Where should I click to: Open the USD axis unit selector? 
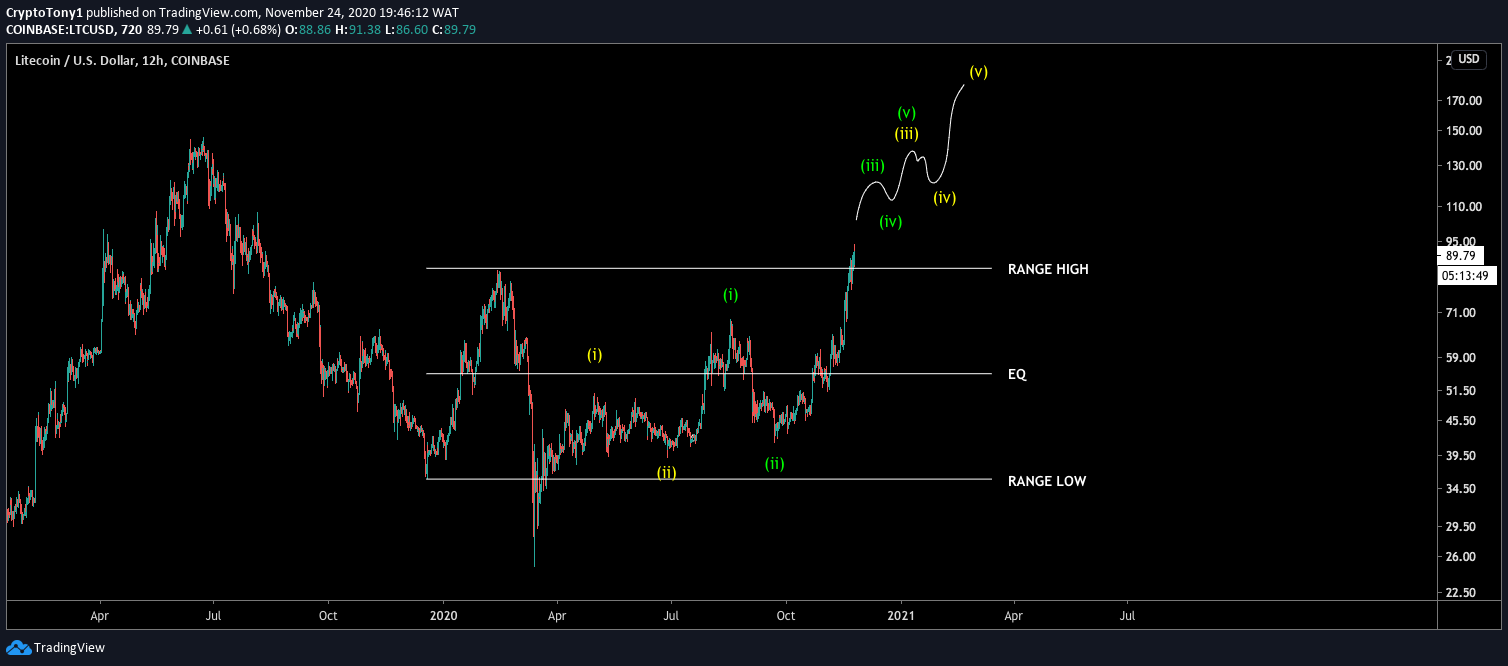point(1467,59)
